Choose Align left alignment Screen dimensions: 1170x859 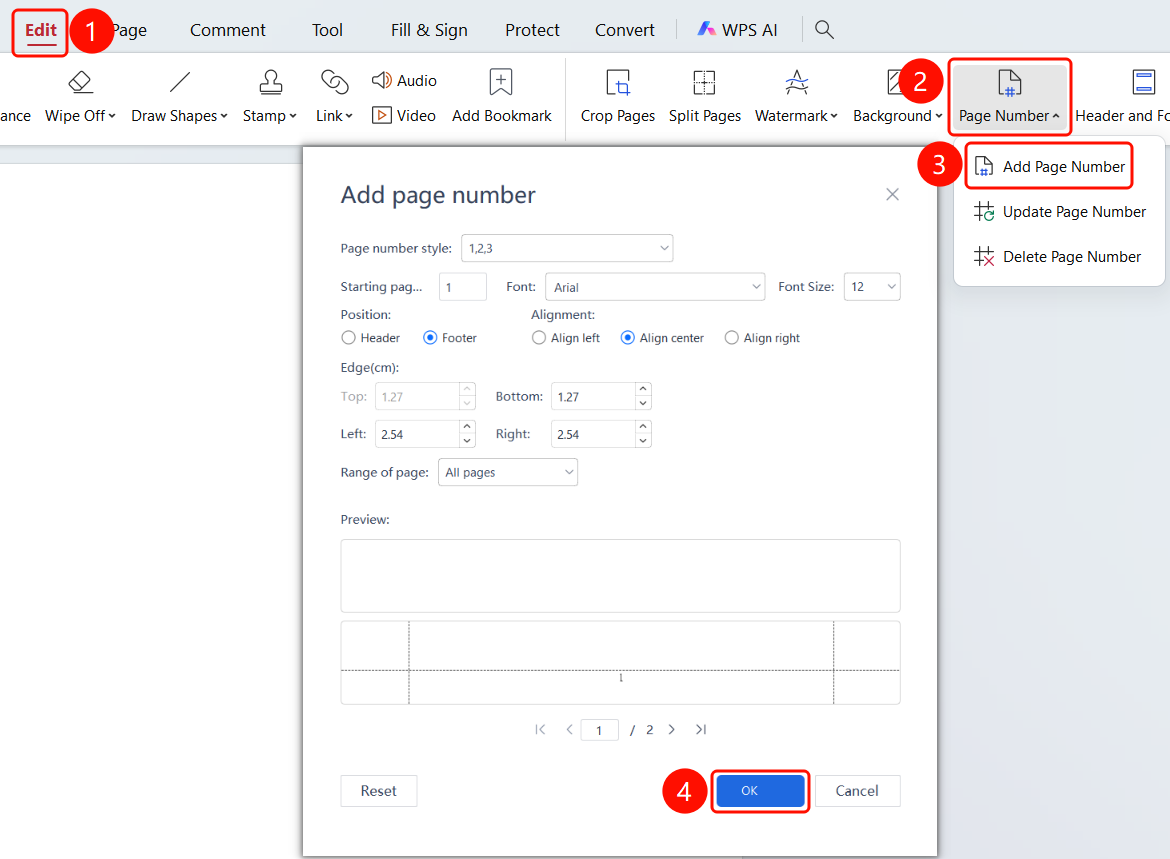pos(539,338)
